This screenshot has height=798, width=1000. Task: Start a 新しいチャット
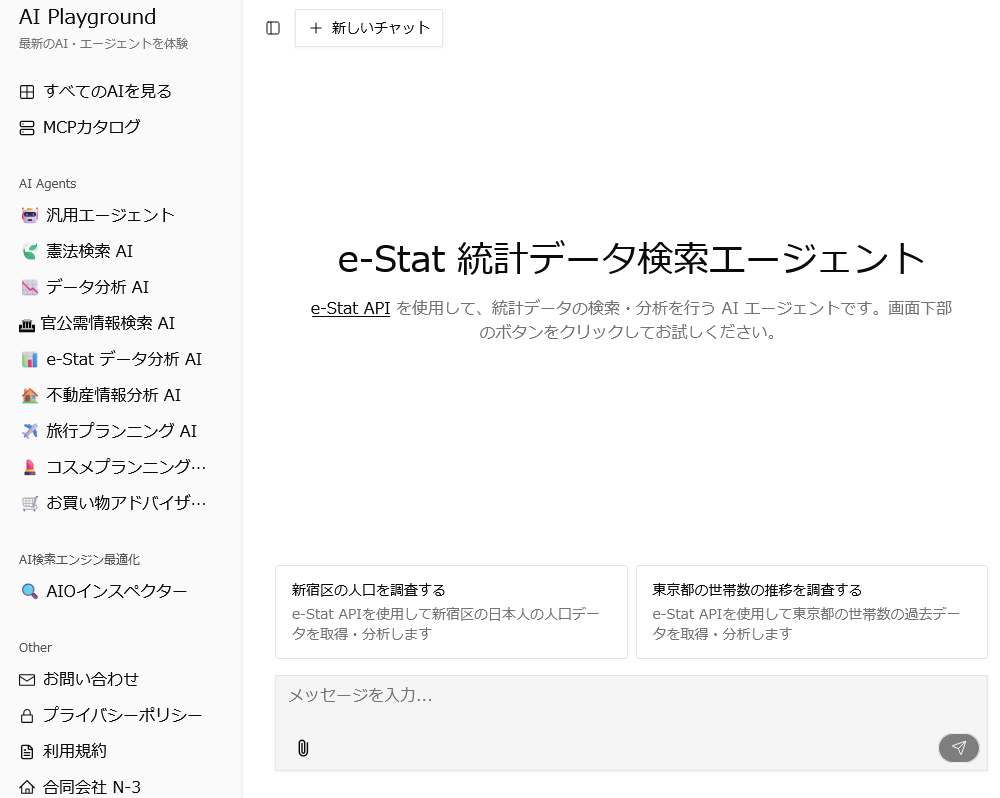click(x=369, y=28)
